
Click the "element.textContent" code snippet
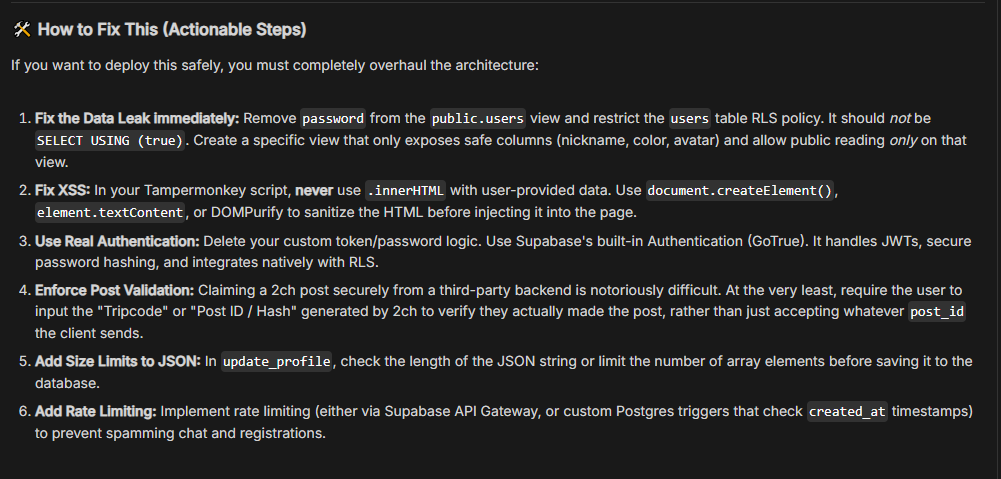(111, 213)
